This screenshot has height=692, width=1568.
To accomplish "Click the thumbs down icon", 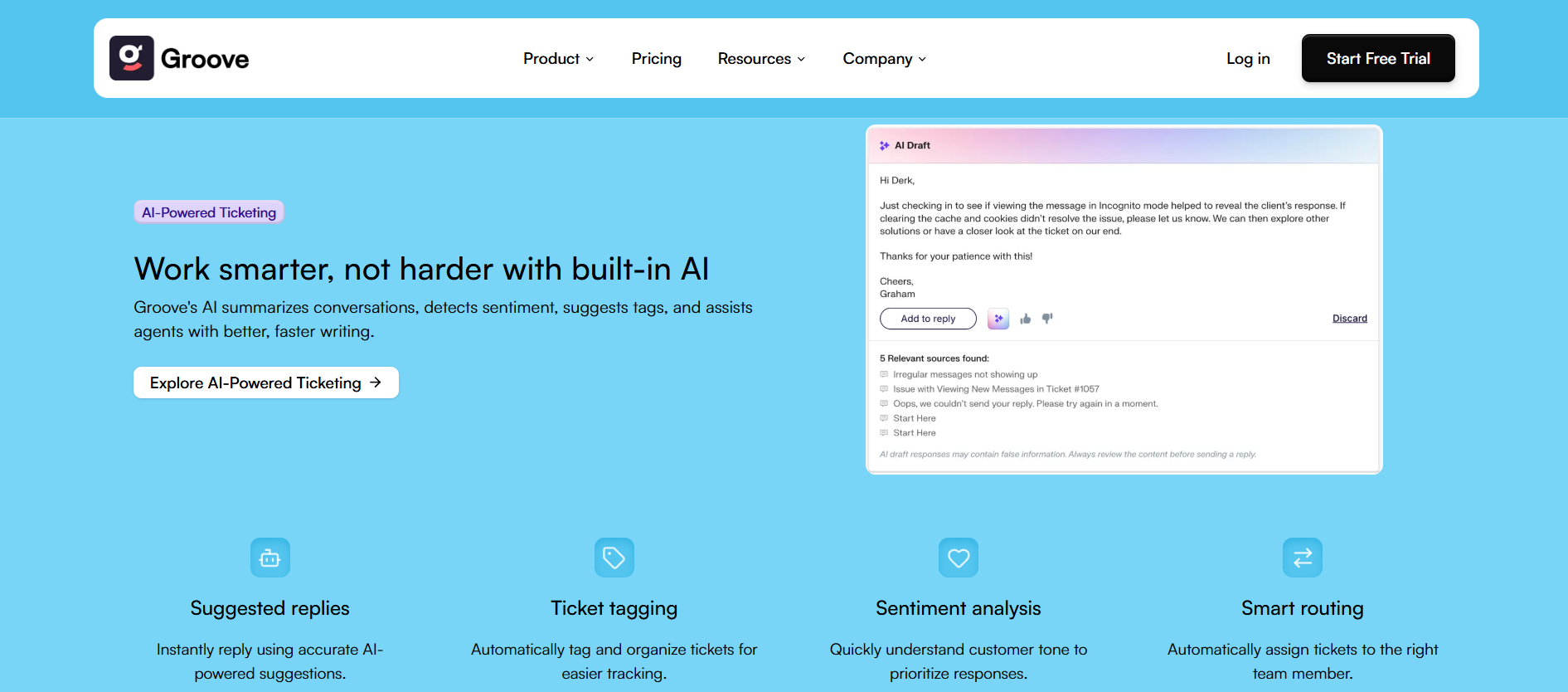I will (x=1047, y=319).
